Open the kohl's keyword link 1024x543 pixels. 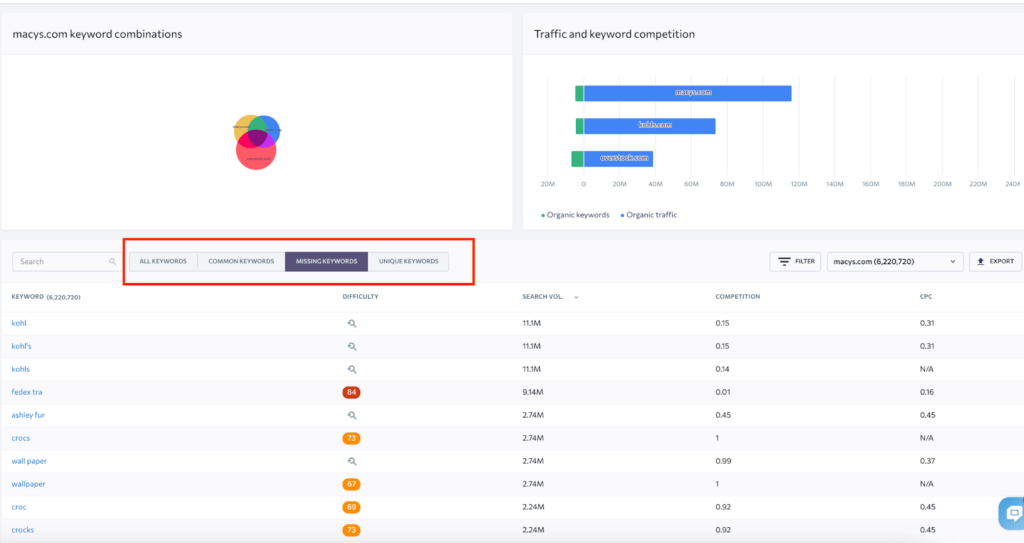(22, 346)
